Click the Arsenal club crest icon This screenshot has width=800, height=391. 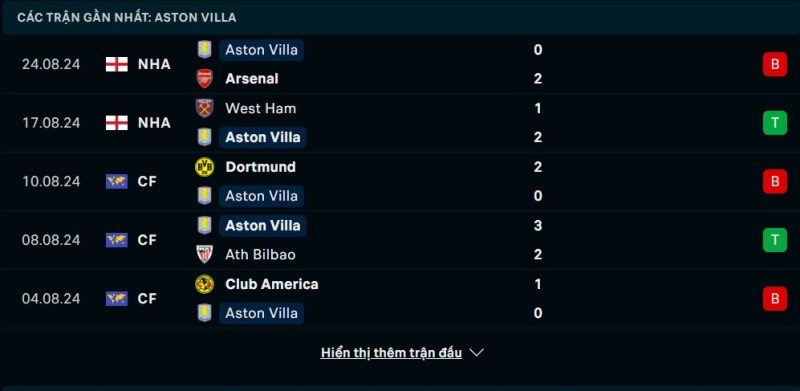point(205,79)
